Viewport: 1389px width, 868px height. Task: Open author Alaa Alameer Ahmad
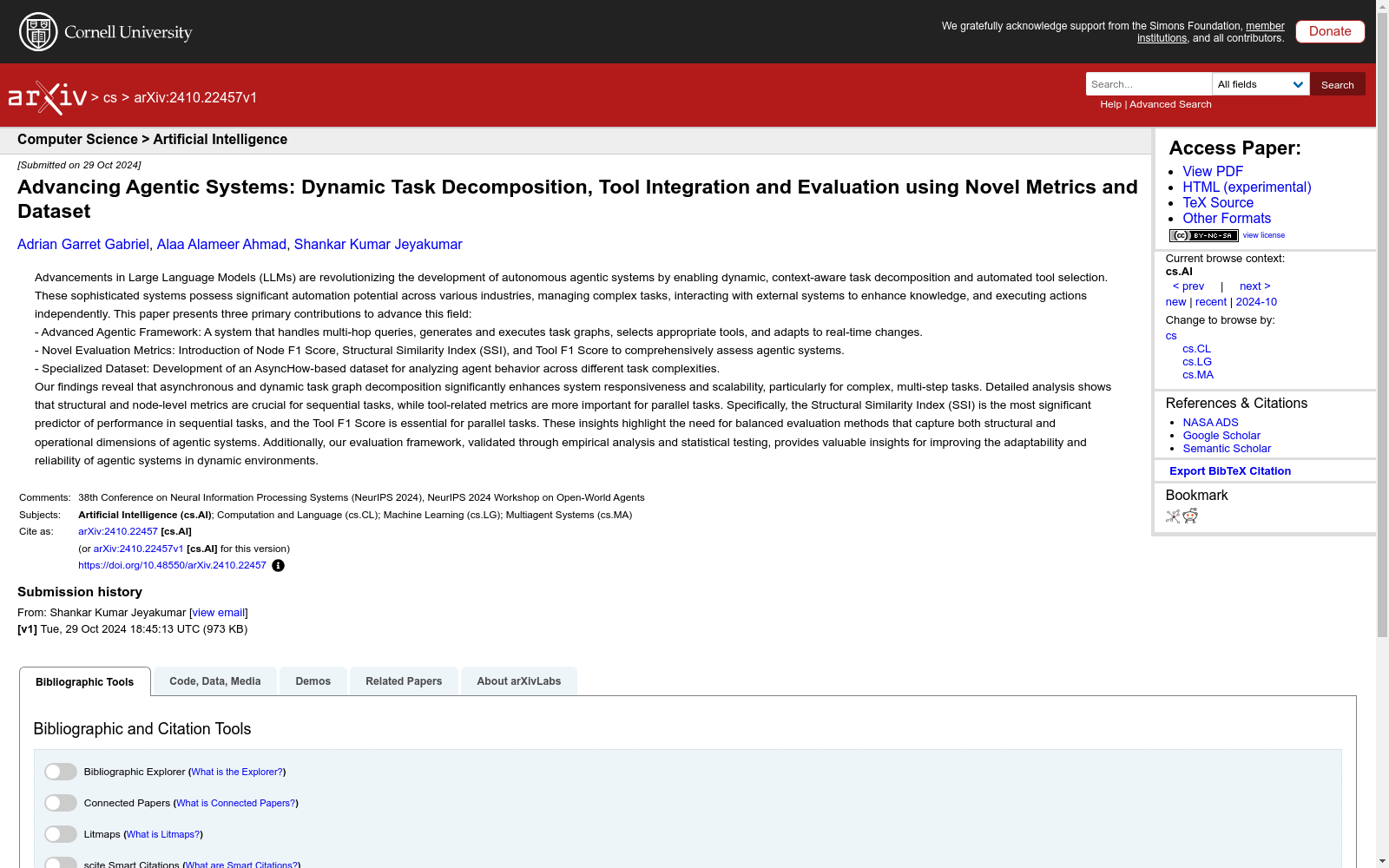[221, 245]
